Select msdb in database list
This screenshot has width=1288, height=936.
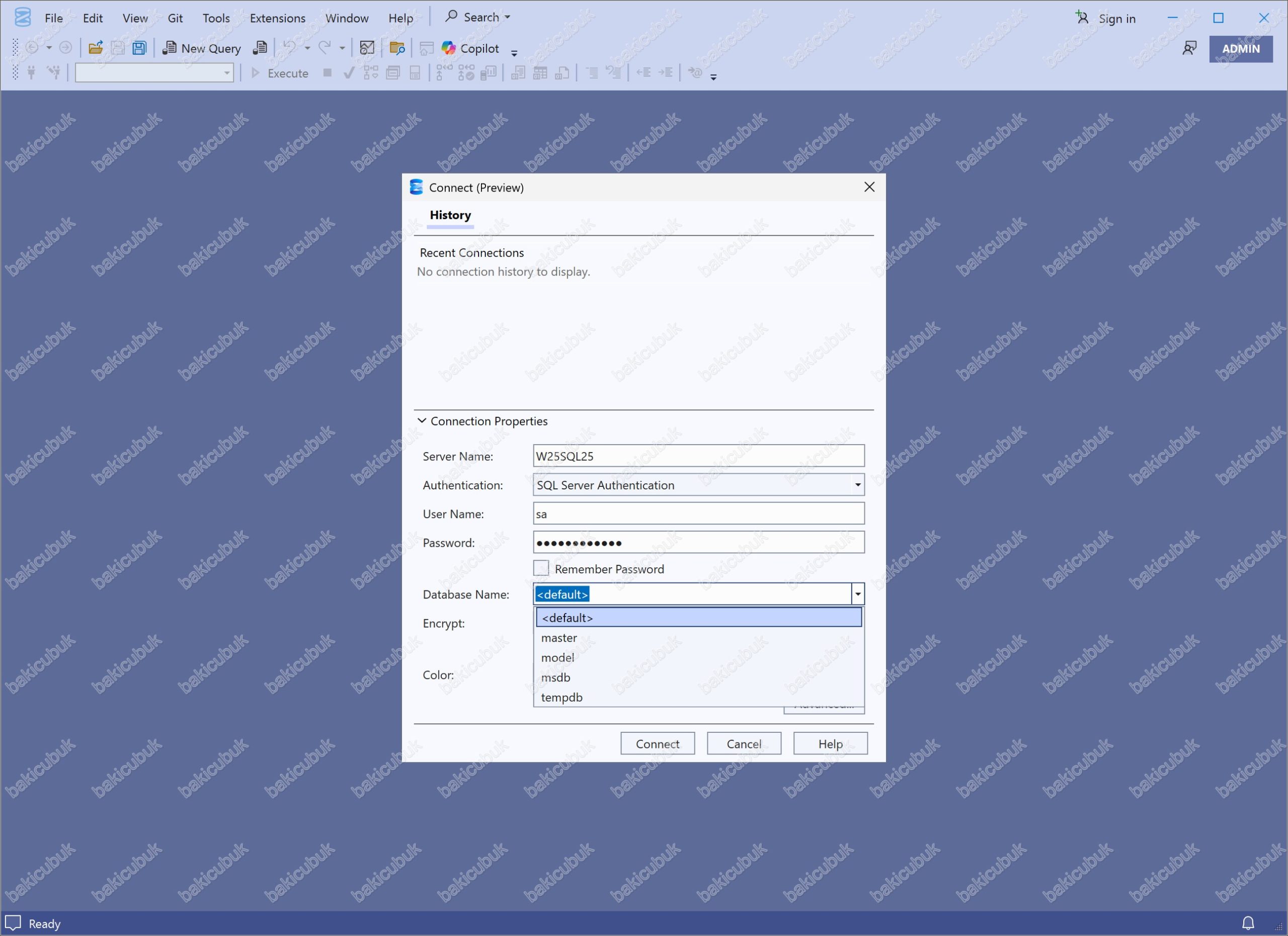(698, 677)
